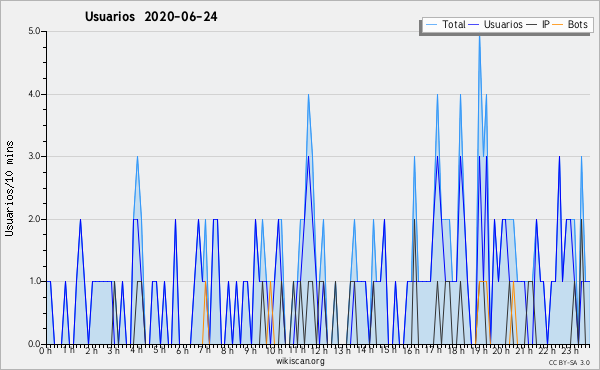This screenshot has width=600, height=370.
Task: Click the 'Usuarios 2020-06-24' chart title
Action: pos(151,16)
